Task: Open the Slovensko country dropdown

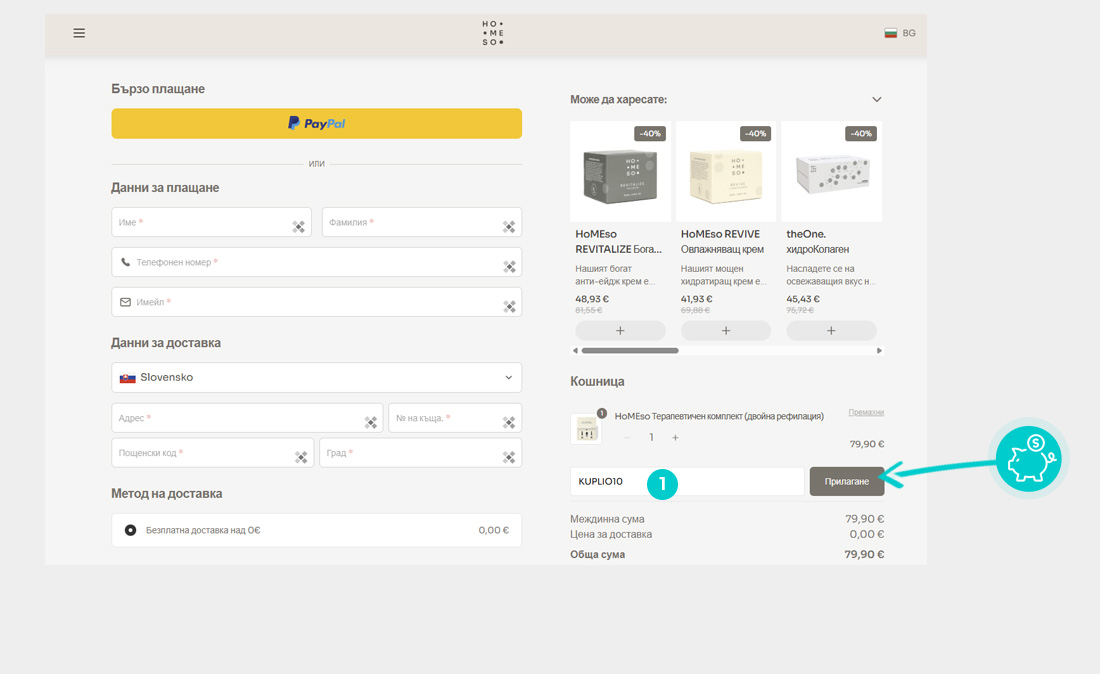Action: click(x=316, y=377)
